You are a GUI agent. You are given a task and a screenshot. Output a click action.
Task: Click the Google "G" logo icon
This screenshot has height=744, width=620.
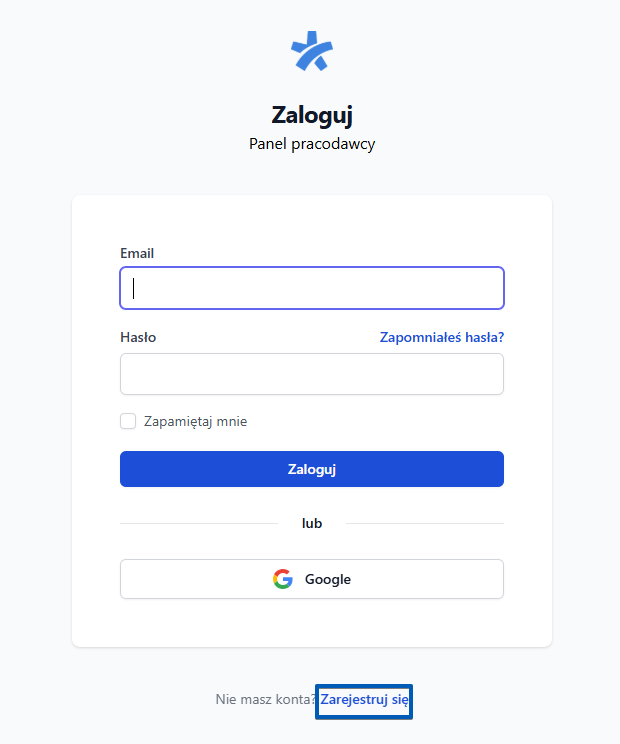click(x=283, y=579)
